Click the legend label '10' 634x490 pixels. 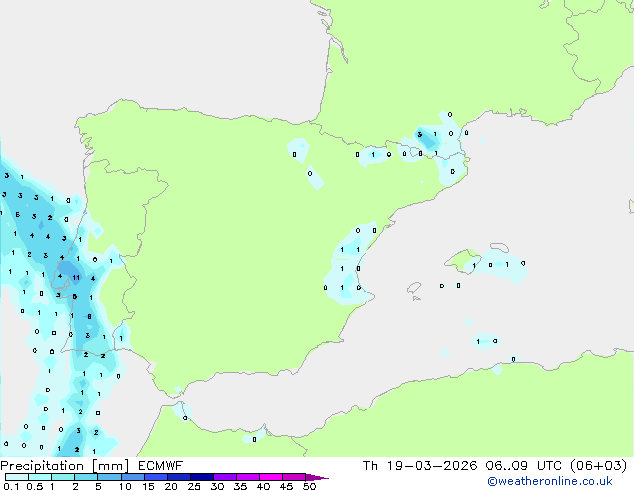[x=125, y=486]
